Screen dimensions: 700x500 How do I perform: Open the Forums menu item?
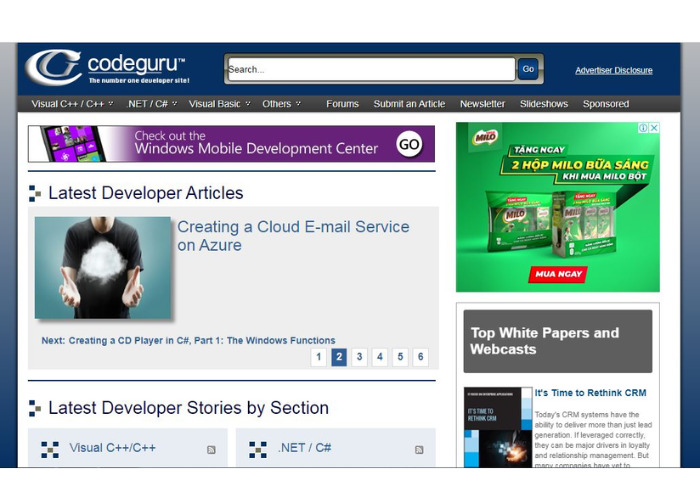coord(342,104)
